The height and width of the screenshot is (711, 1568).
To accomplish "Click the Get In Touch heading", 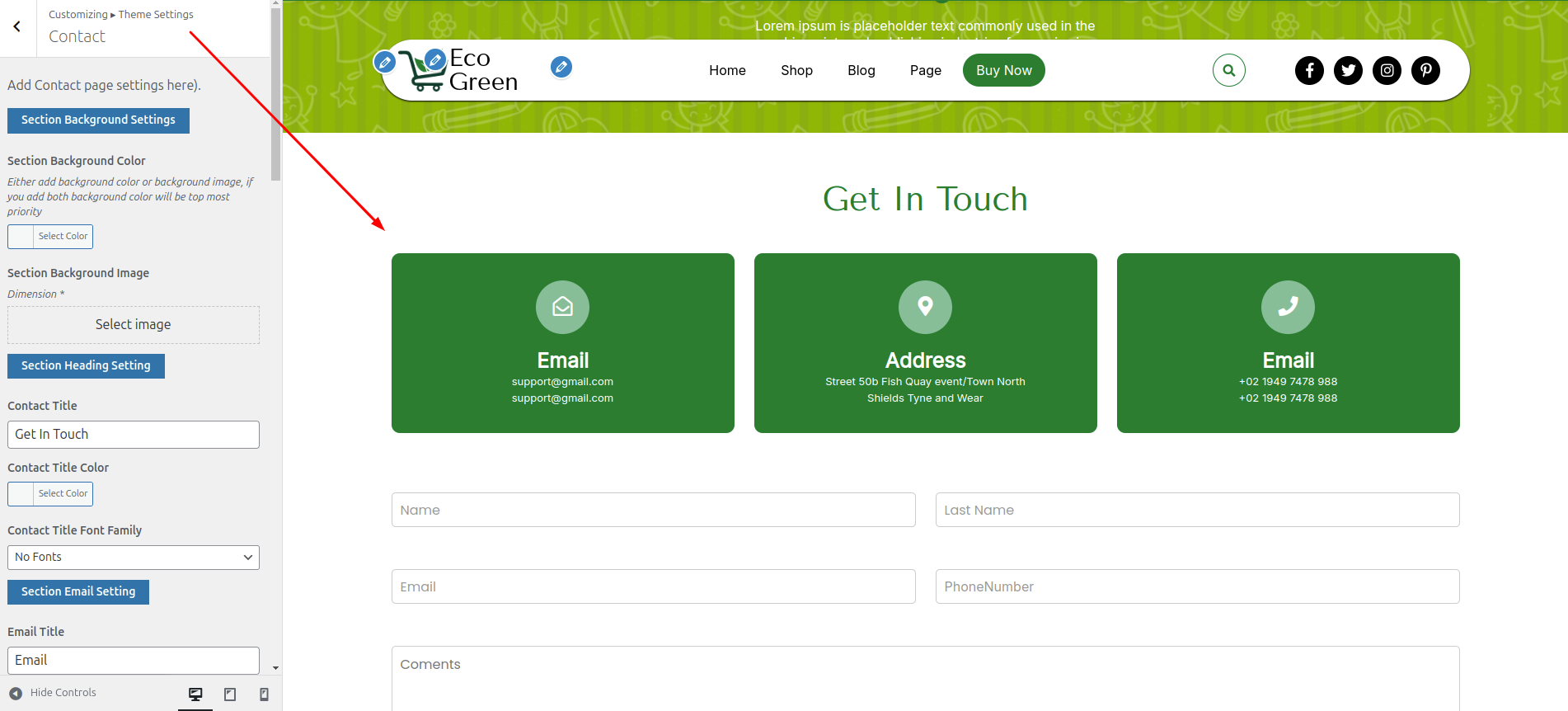I will (x=925, y=199).
